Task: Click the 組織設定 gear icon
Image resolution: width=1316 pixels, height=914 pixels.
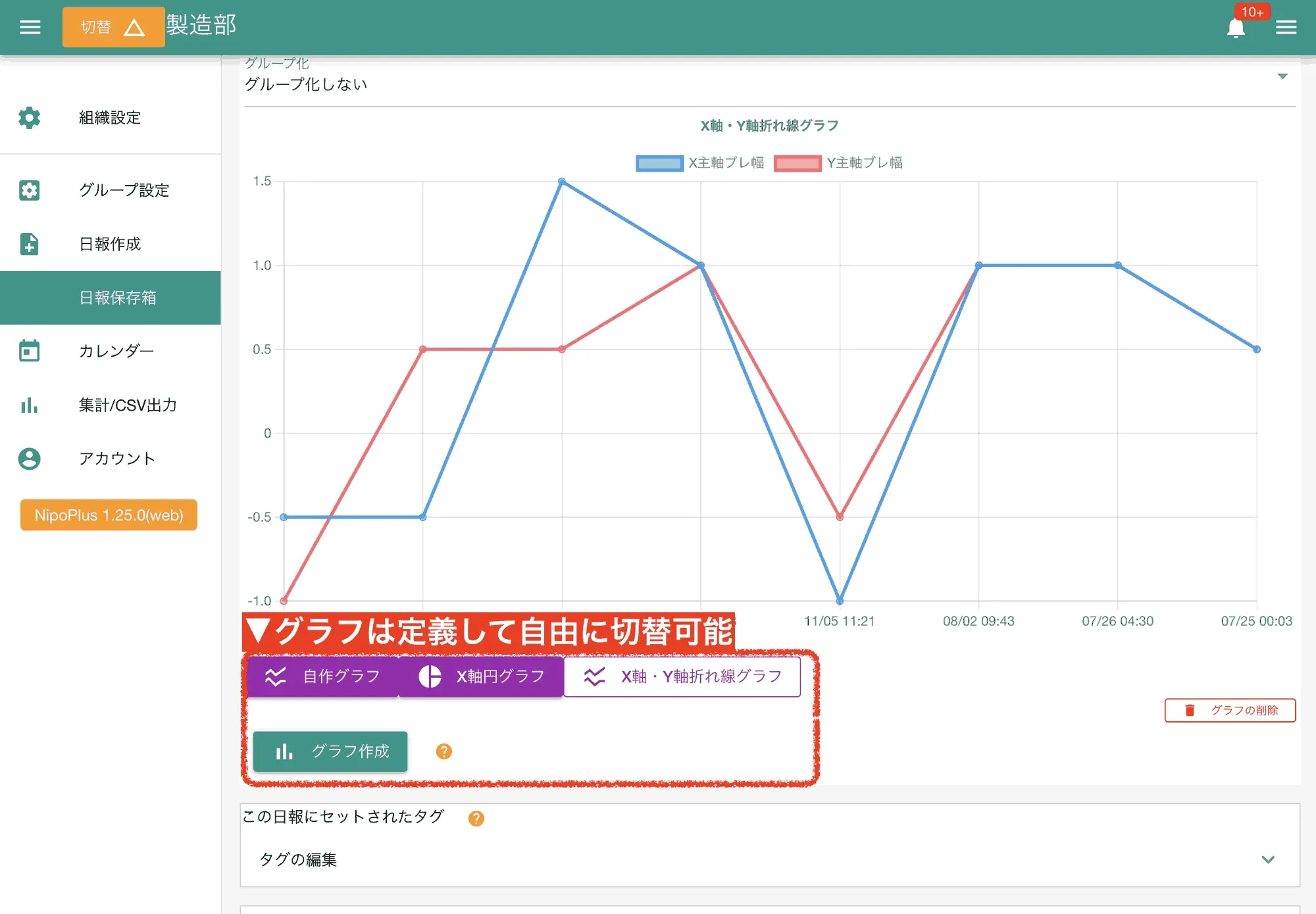Action: [x=29, y=118]
